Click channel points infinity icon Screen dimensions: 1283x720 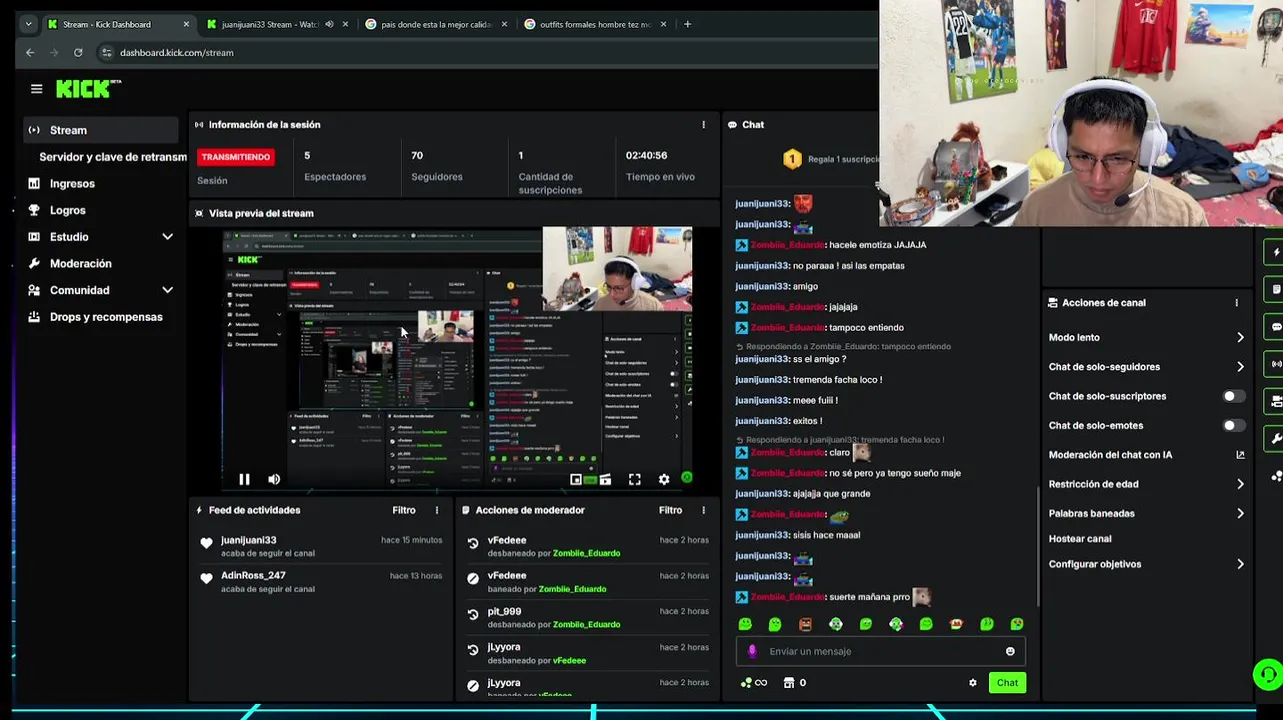click(754, 683)
